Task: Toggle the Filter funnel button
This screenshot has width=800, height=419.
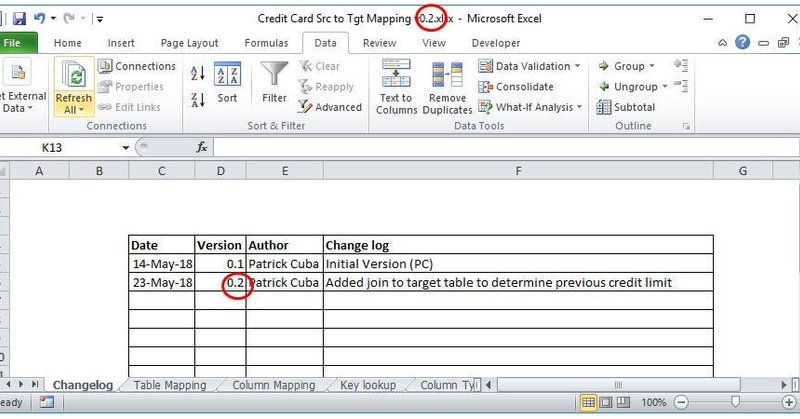Action: pos(274,83)
